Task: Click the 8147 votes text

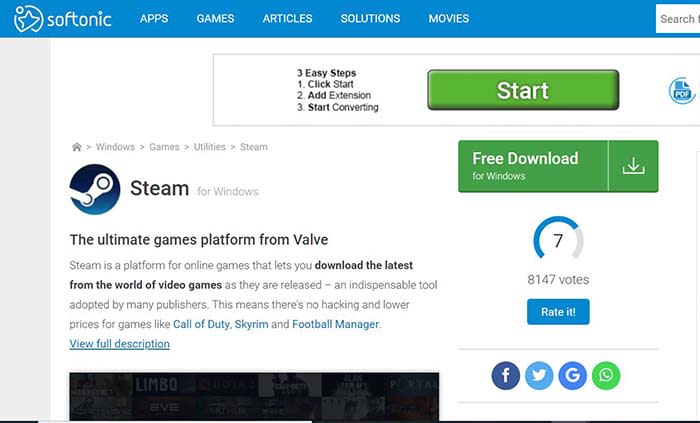Action: click(558, 280)
